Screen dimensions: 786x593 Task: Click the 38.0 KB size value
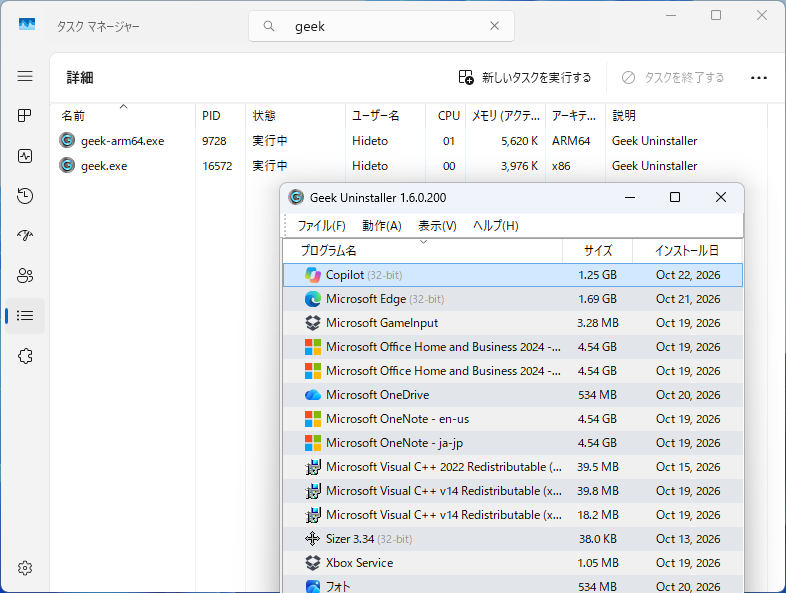[598, 539]
